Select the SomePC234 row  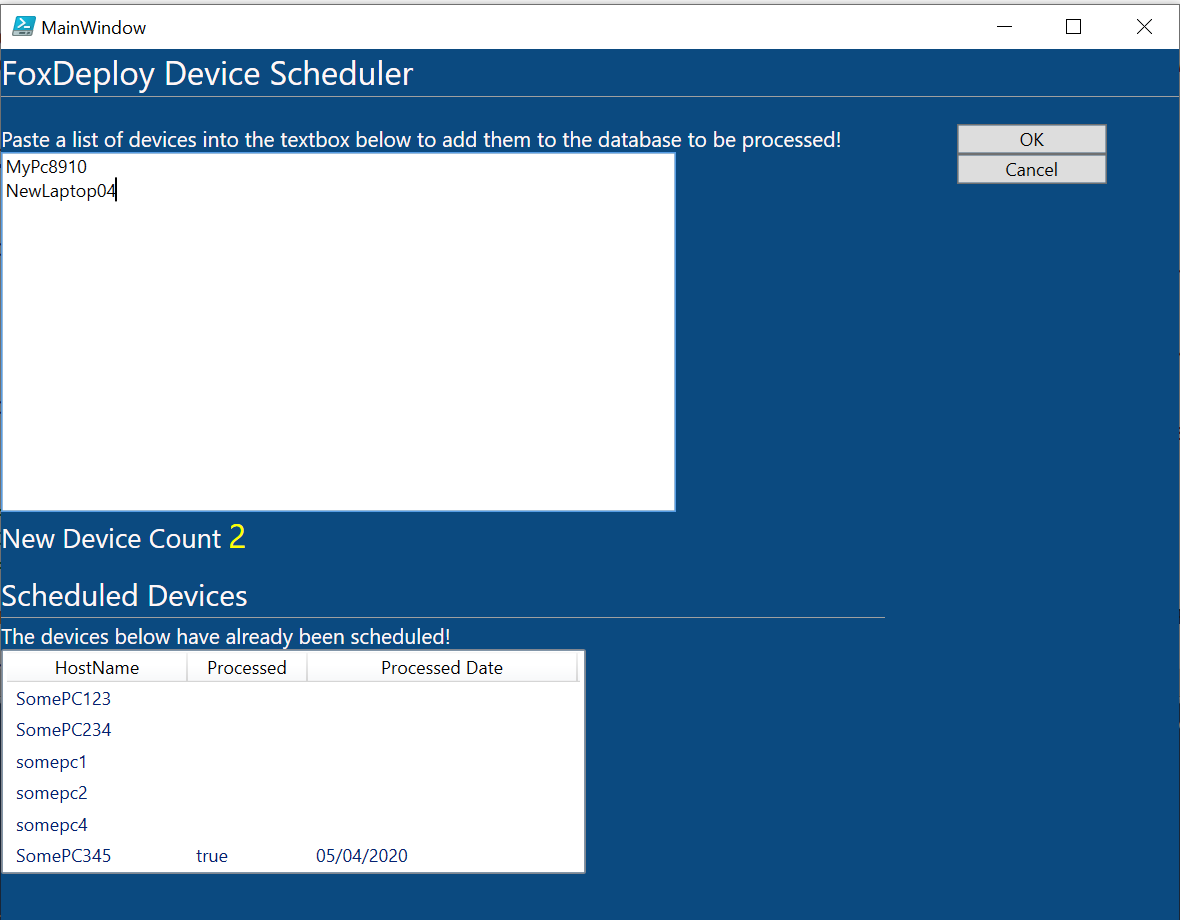point(293,730)
